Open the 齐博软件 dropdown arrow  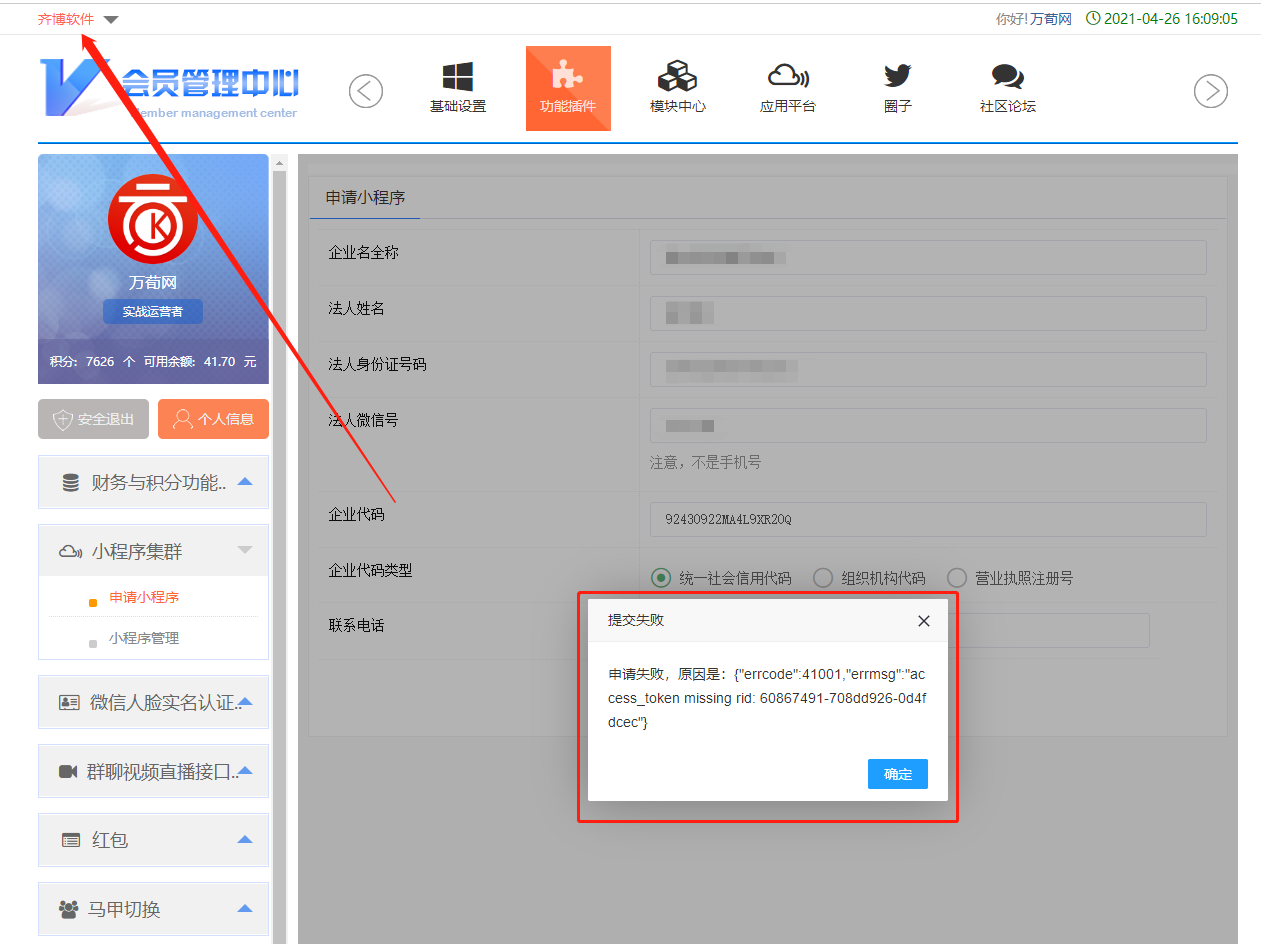(x=111, y=20)
